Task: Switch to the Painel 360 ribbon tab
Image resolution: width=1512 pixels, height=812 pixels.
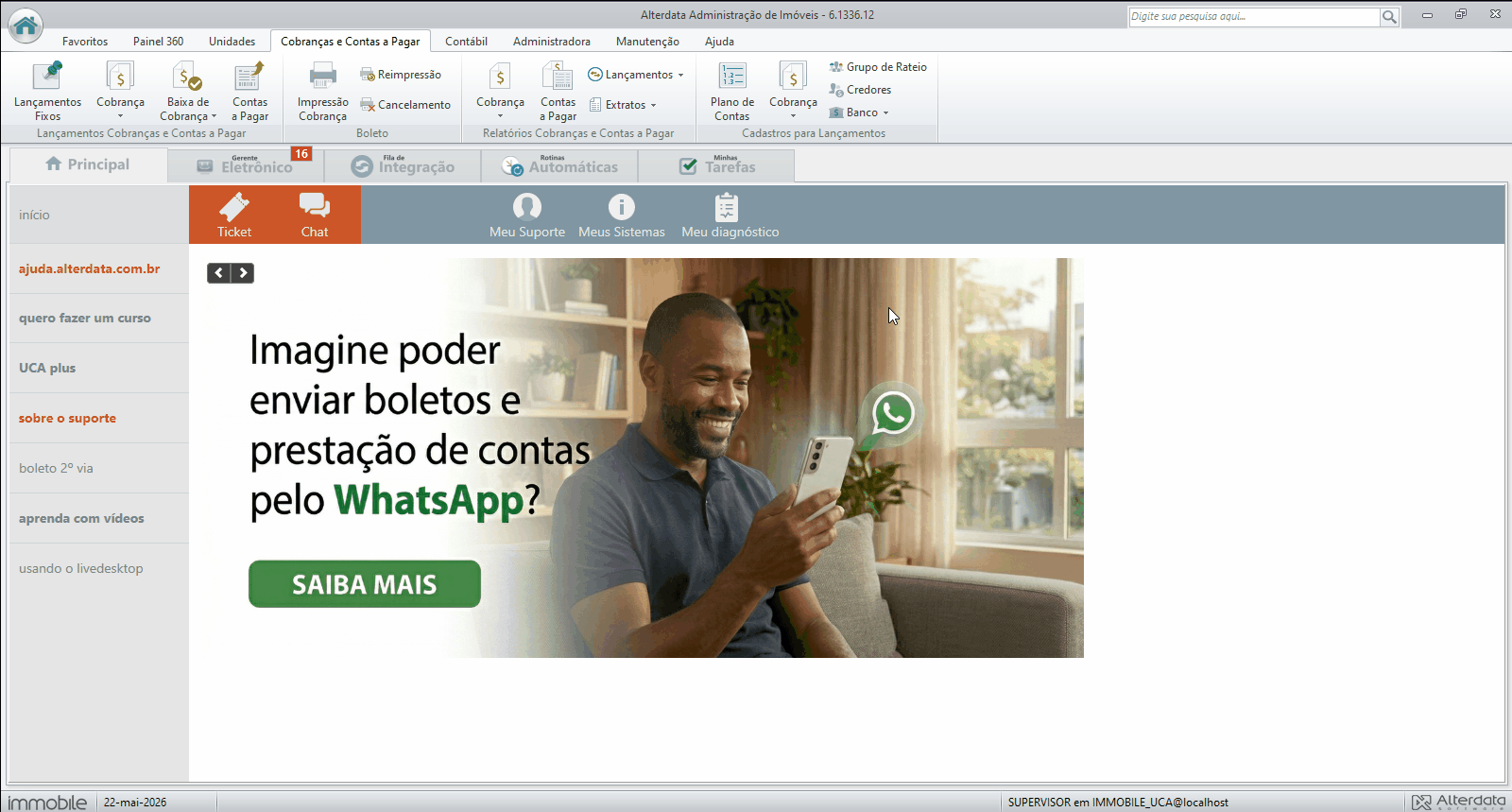Action: [158, 42]
